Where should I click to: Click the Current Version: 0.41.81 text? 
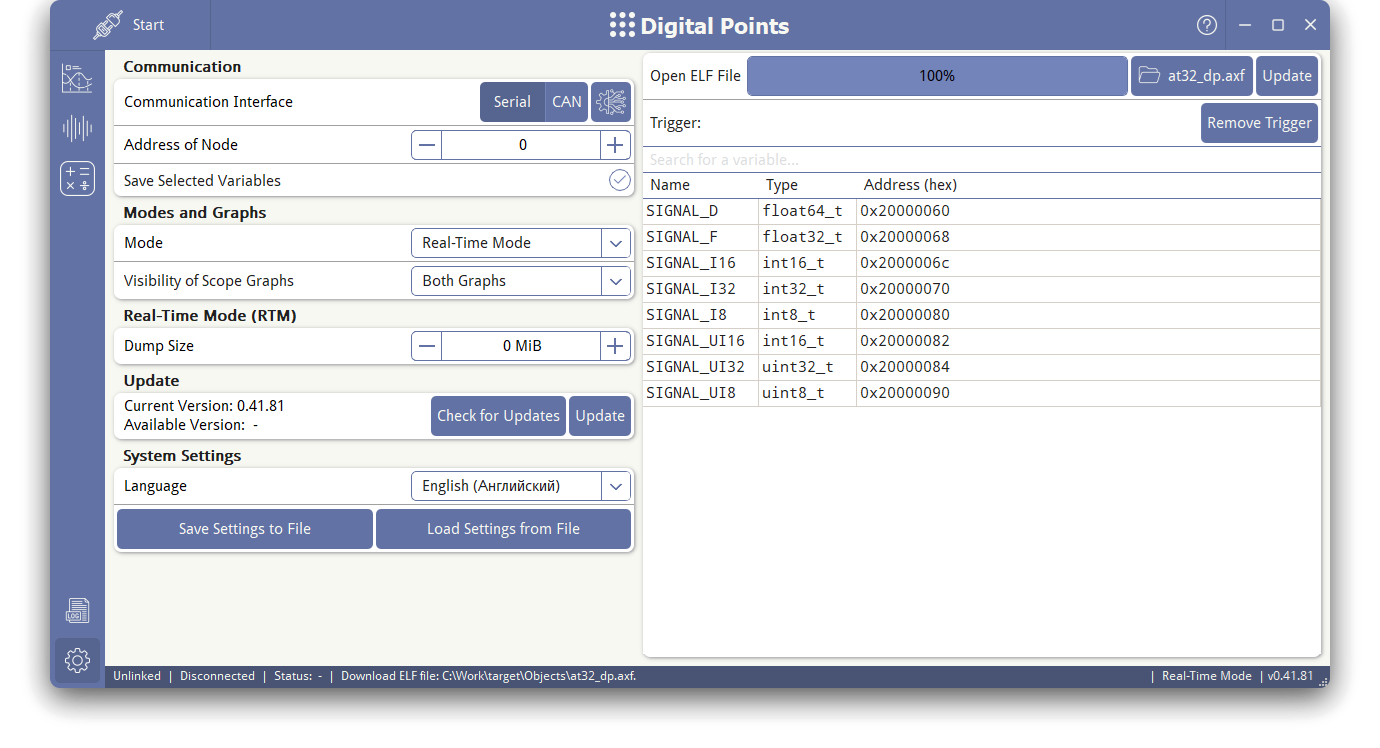(x=204, y=406)
